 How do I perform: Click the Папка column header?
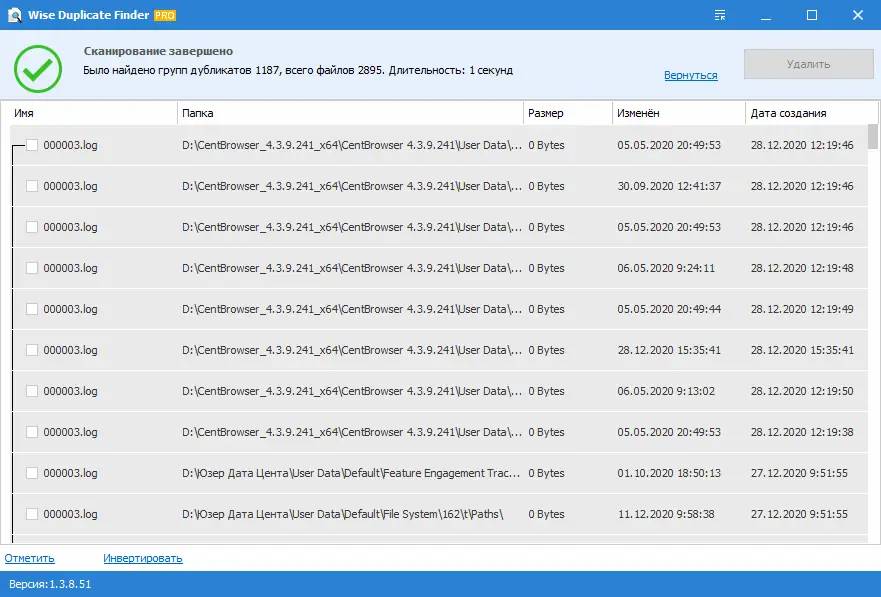pos(350,113)
